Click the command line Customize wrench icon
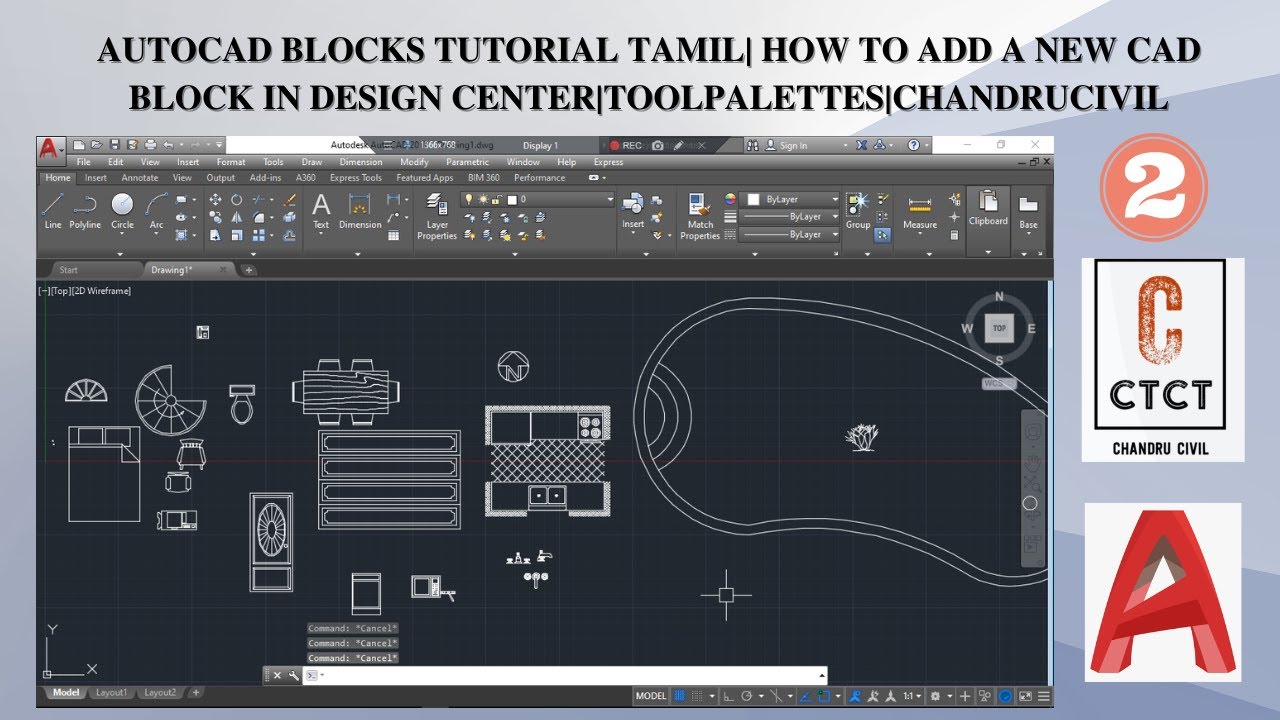1280x720 pixels. [x=293, y=676]
